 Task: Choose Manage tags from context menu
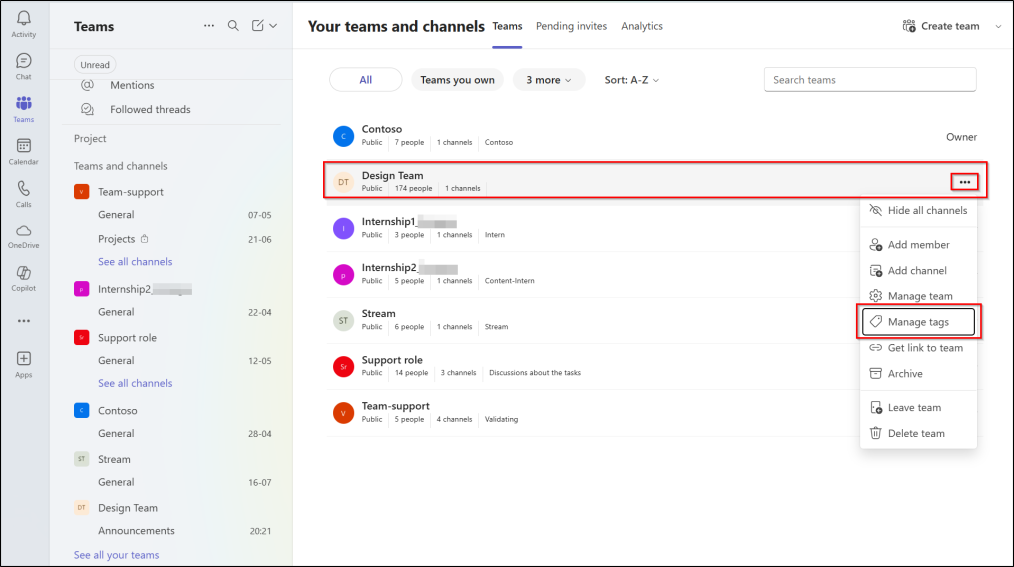[x=918, y=321]
